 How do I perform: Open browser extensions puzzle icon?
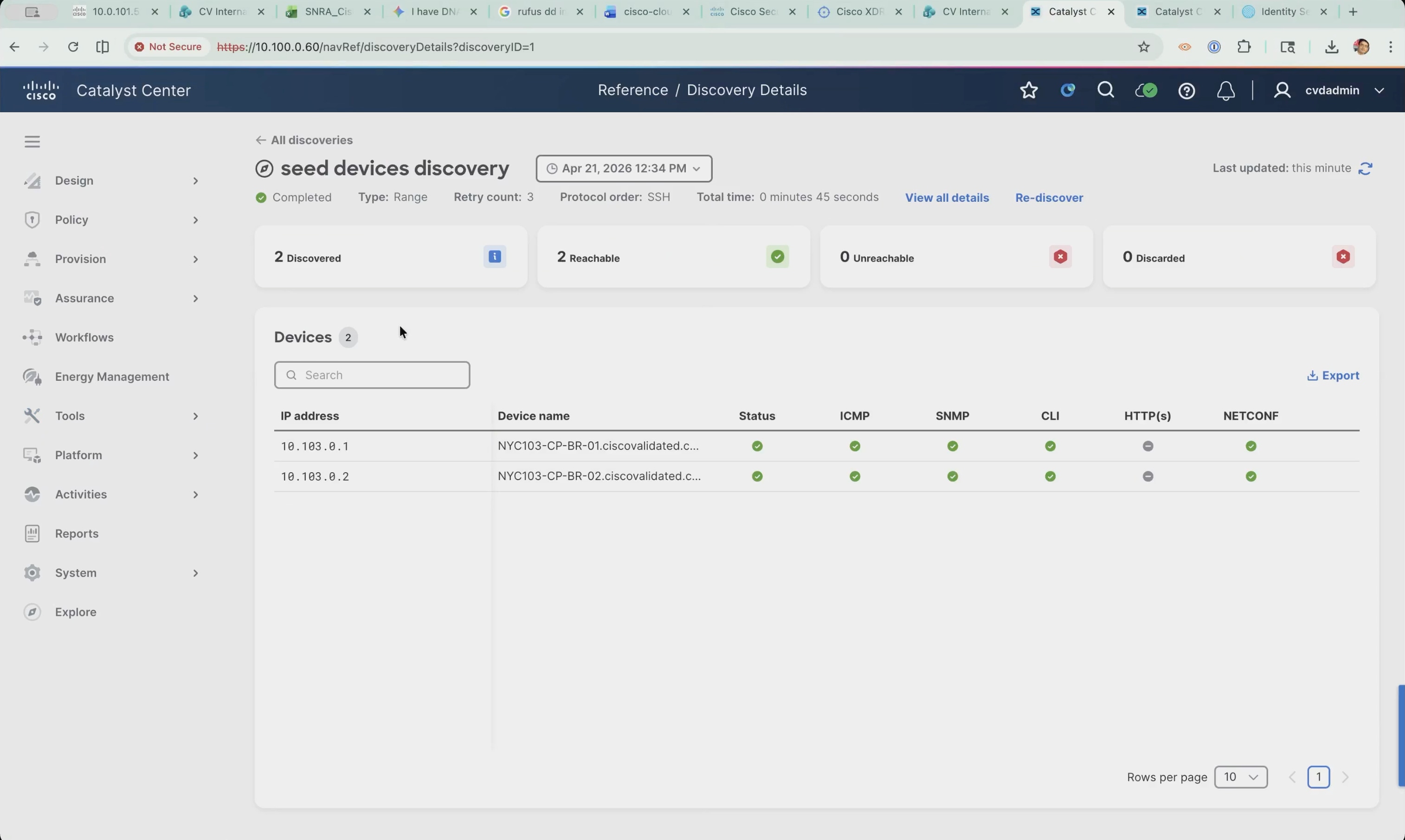[1244, 47]
